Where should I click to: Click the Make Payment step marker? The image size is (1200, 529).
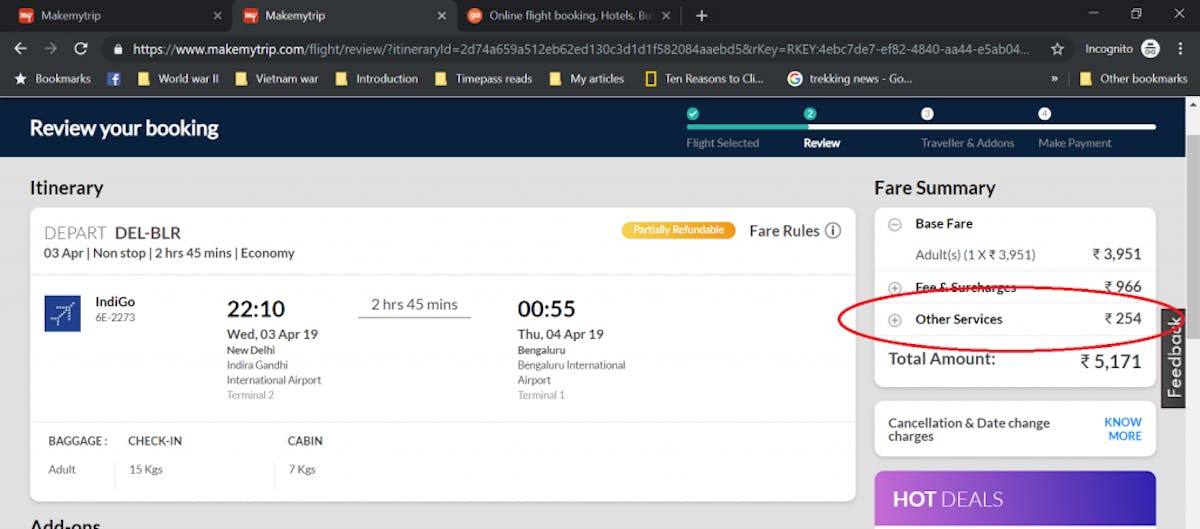coord(1044,114)
